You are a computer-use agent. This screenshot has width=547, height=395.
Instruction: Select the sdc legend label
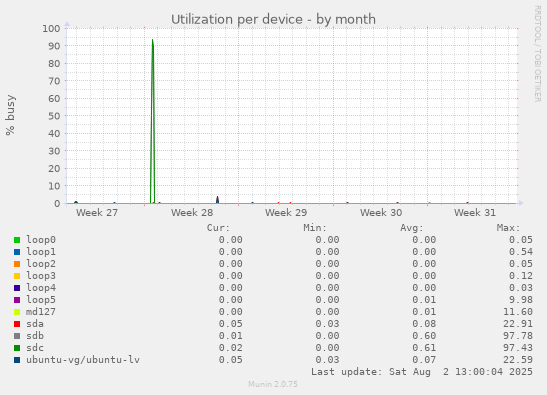pos(35,348)
